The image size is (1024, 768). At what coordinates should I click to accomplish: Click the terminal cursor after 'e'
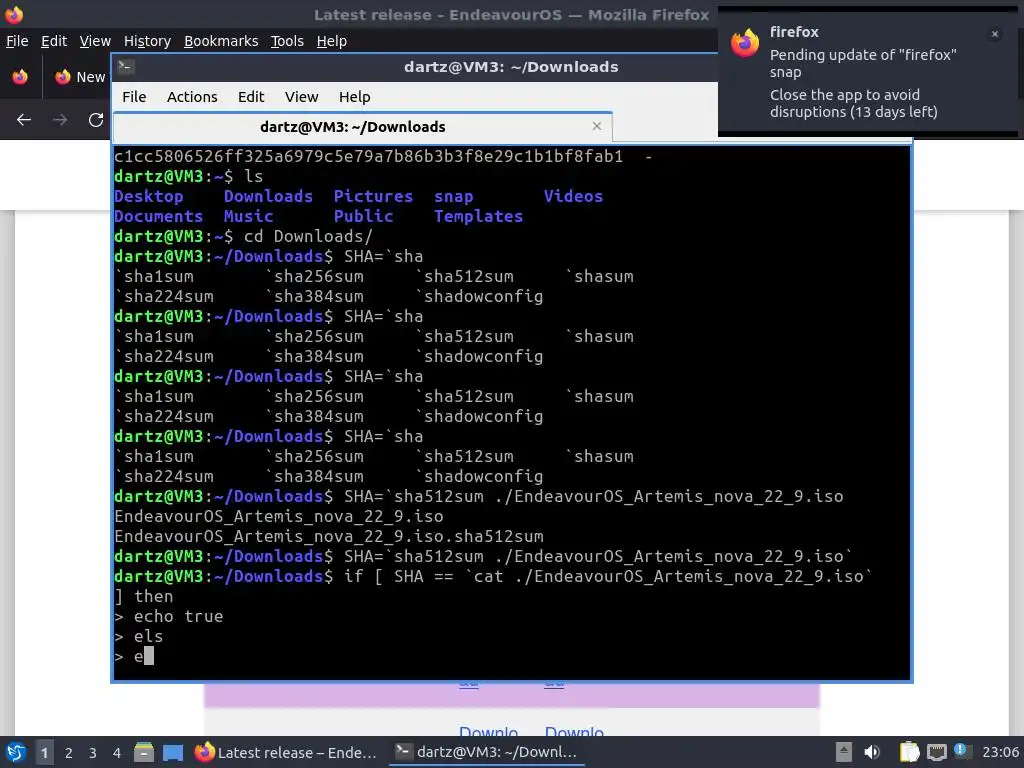pos(149,656)
